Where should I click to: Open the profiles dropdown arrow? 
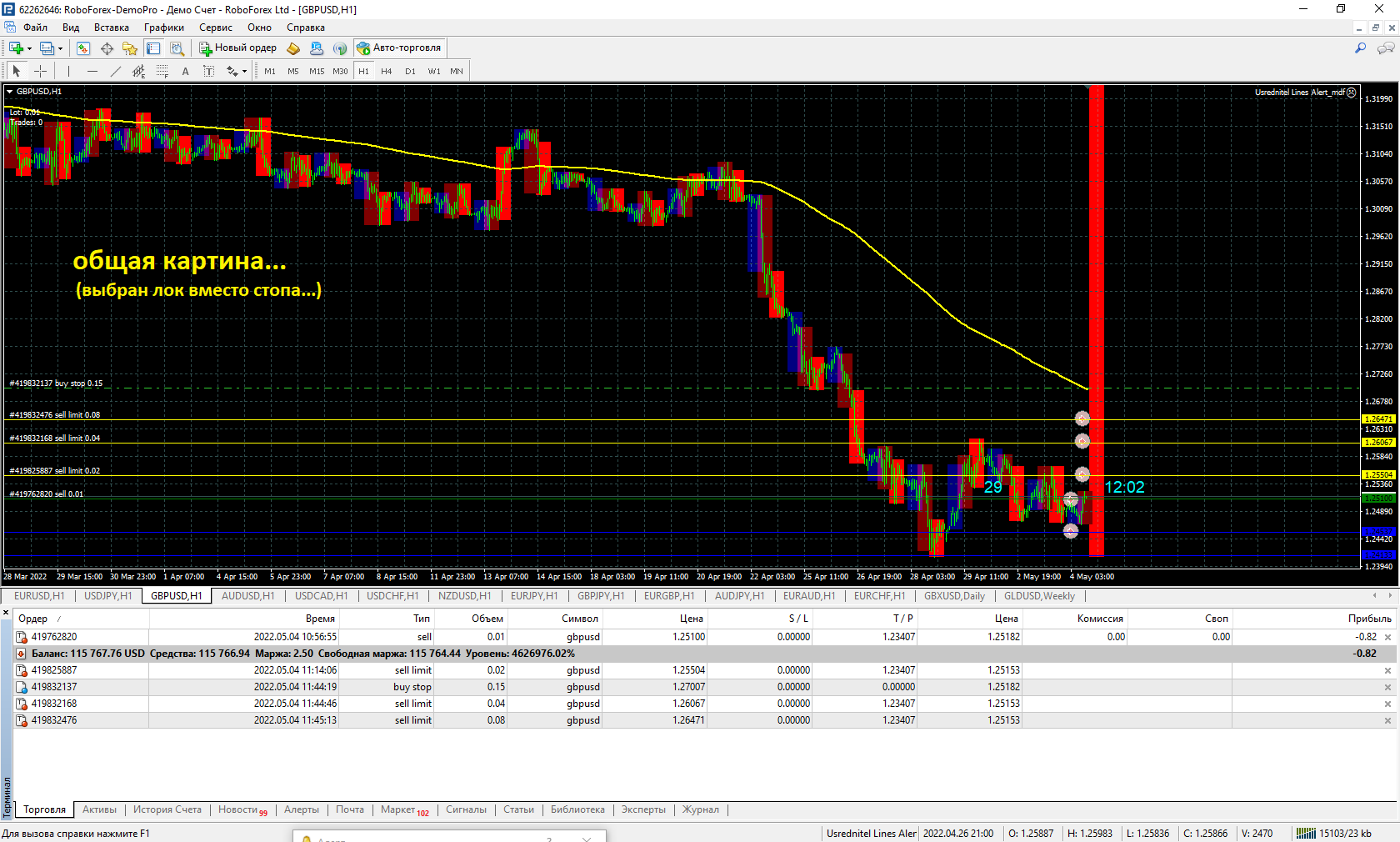click(60, 48)
